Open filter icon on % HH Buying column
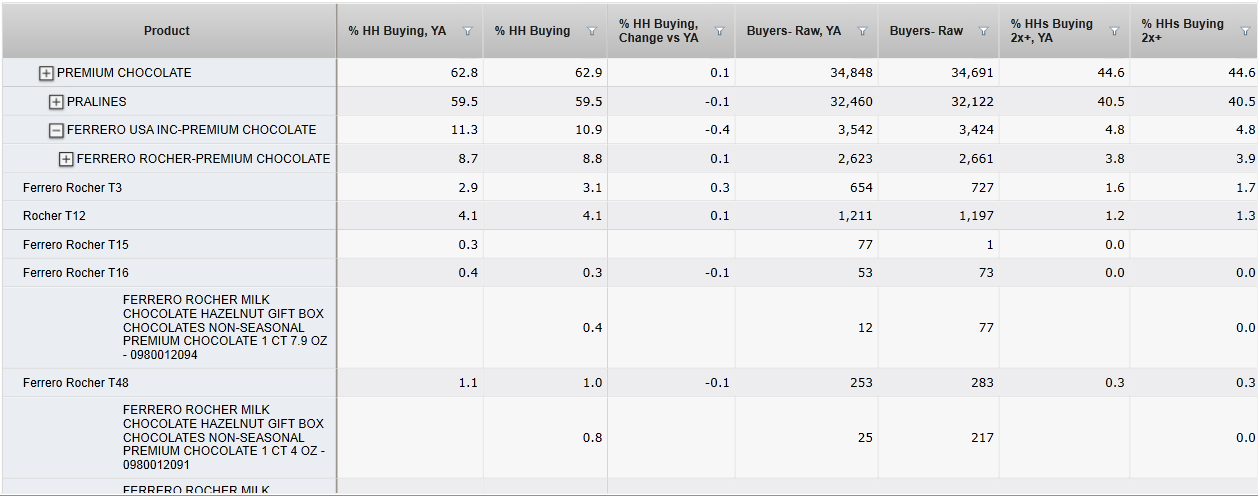Screen dimensions: 1258x497 coord(591,32)
